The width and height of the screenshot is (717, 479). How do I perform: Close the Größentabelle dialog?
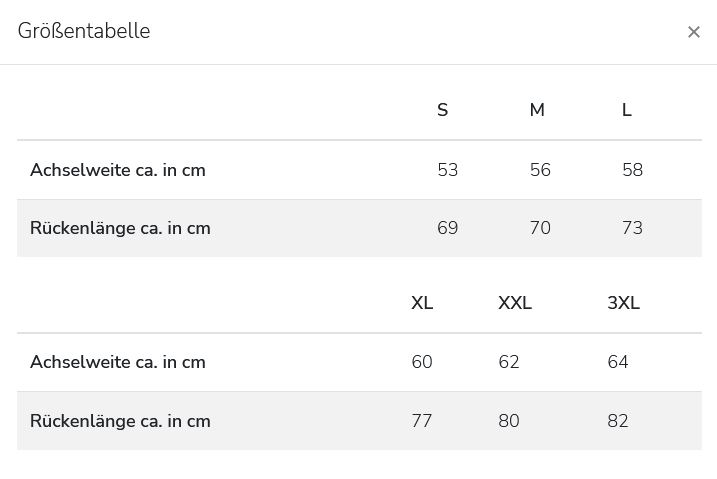693,32
